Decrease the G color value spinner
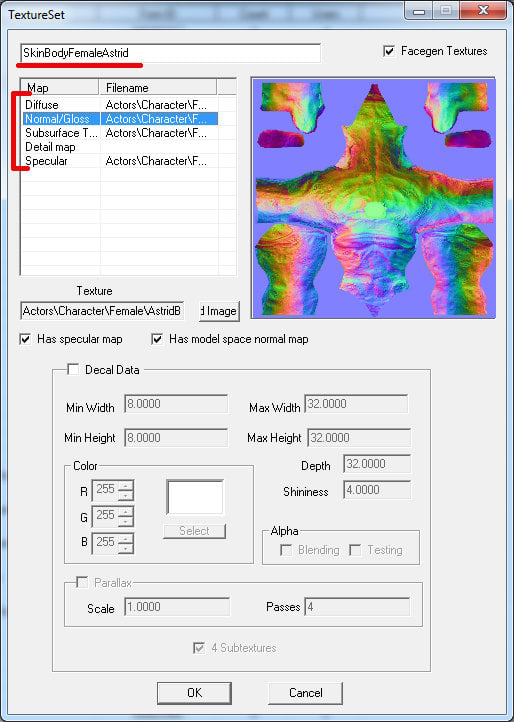 click(x=126, y=521)
